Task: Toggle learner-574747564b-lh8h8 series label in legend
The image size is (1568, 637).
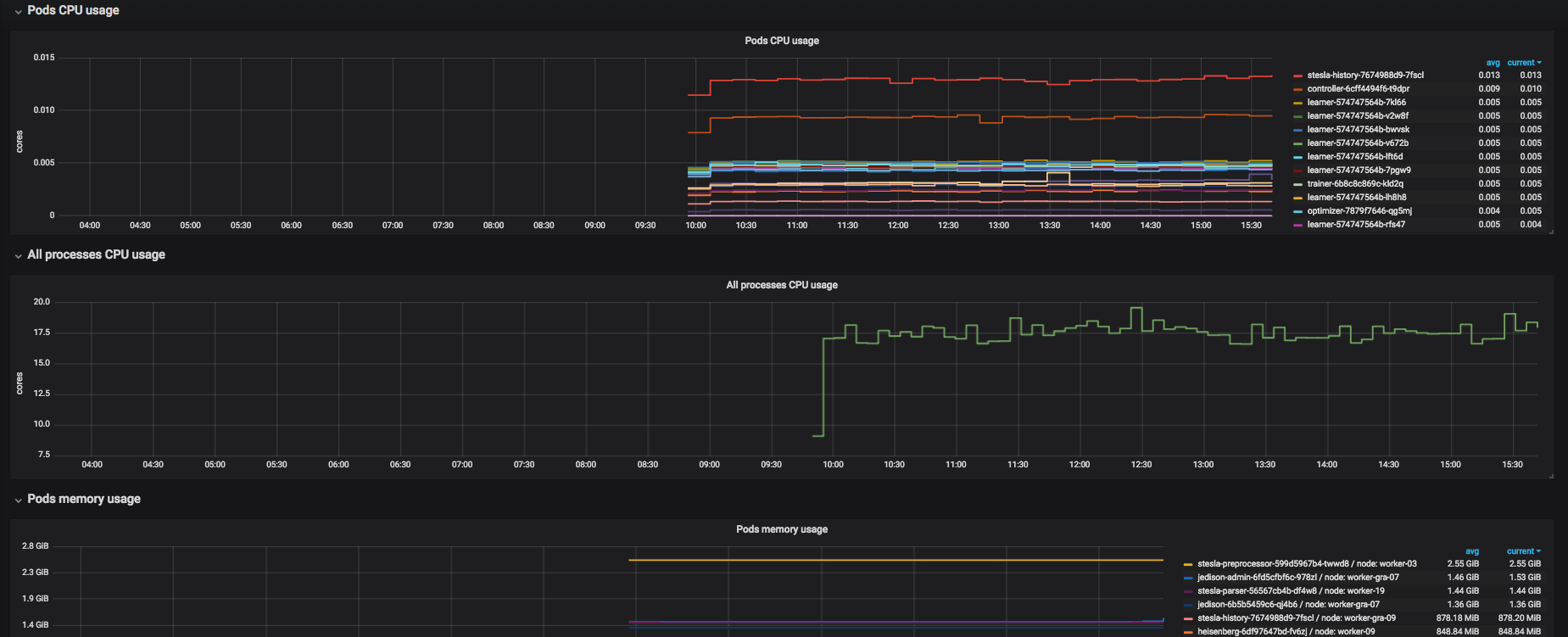Action: tap(1357, 198)
